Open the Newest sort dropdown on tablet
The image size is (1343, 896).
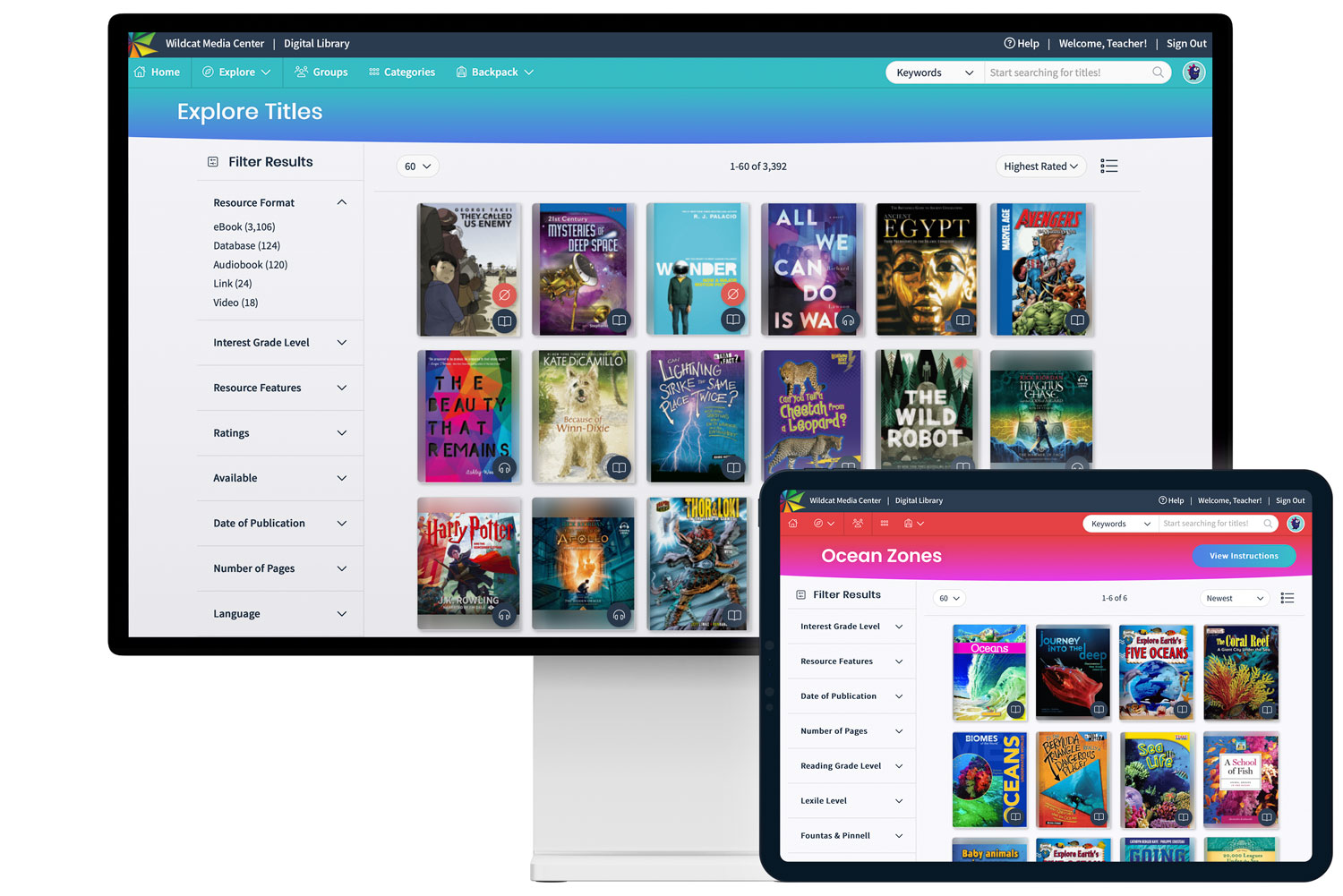click(x=1235, y=598)
